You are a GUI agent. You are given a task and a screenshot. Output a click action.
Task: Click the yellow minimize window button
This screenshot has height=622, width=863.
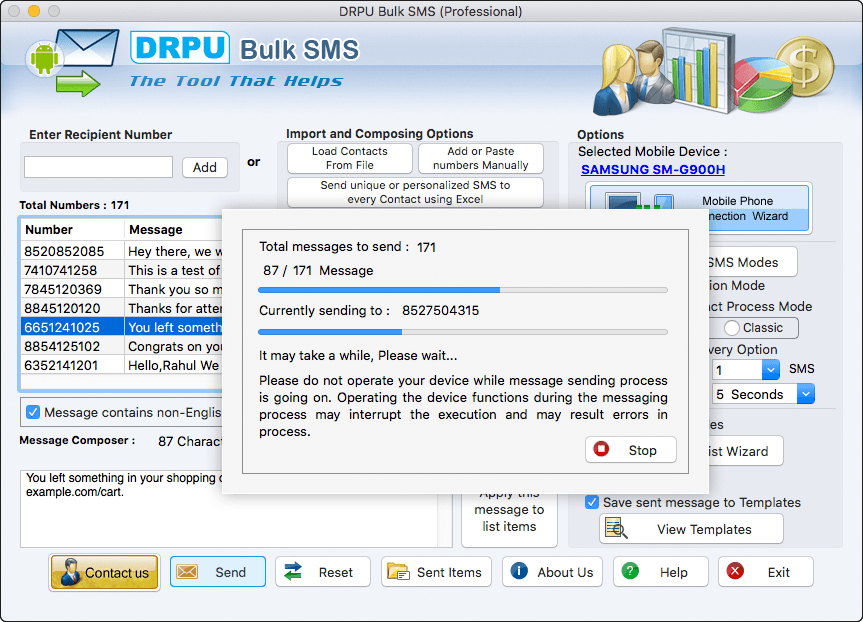(34, 10)
